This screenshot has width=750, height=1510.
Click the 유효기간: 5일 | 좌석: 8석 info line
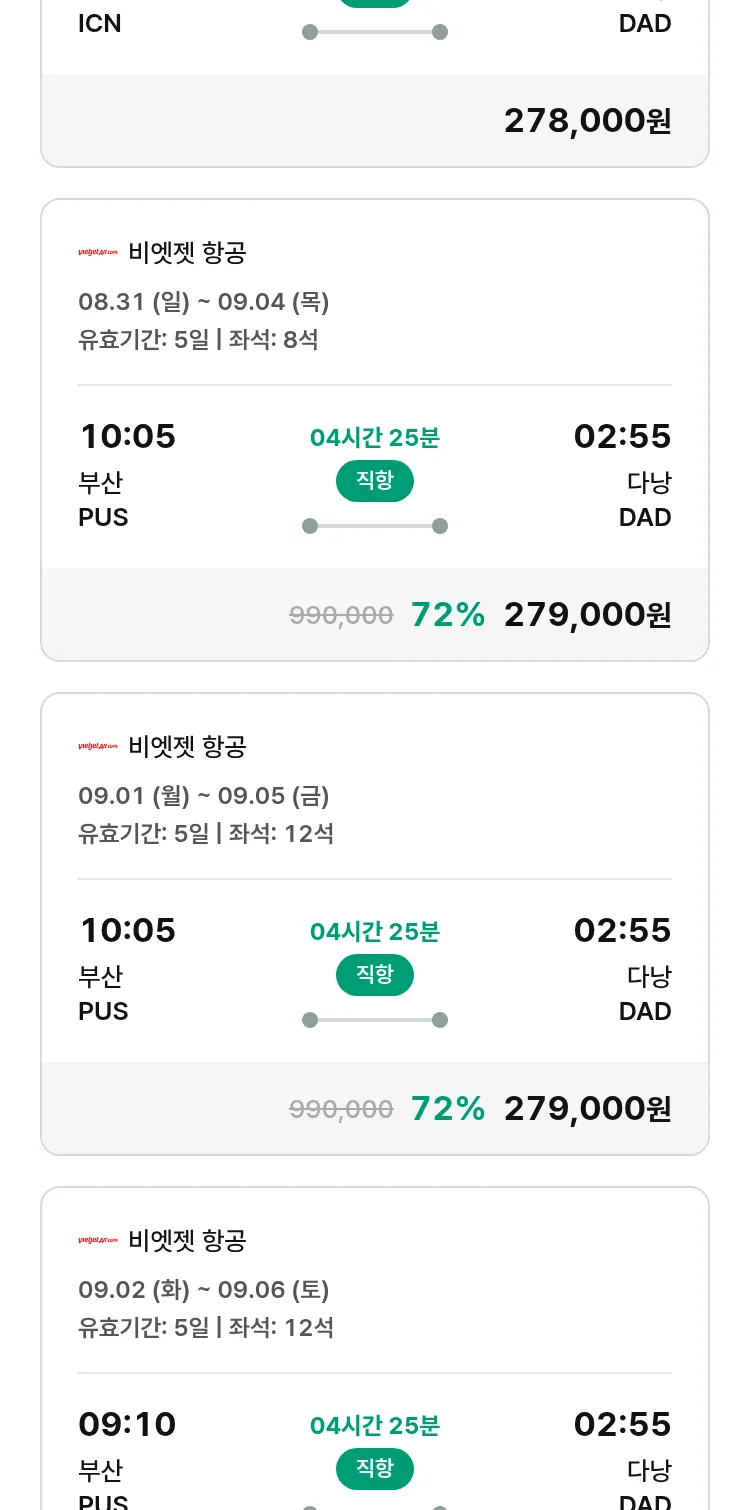(x=198, y=340)
